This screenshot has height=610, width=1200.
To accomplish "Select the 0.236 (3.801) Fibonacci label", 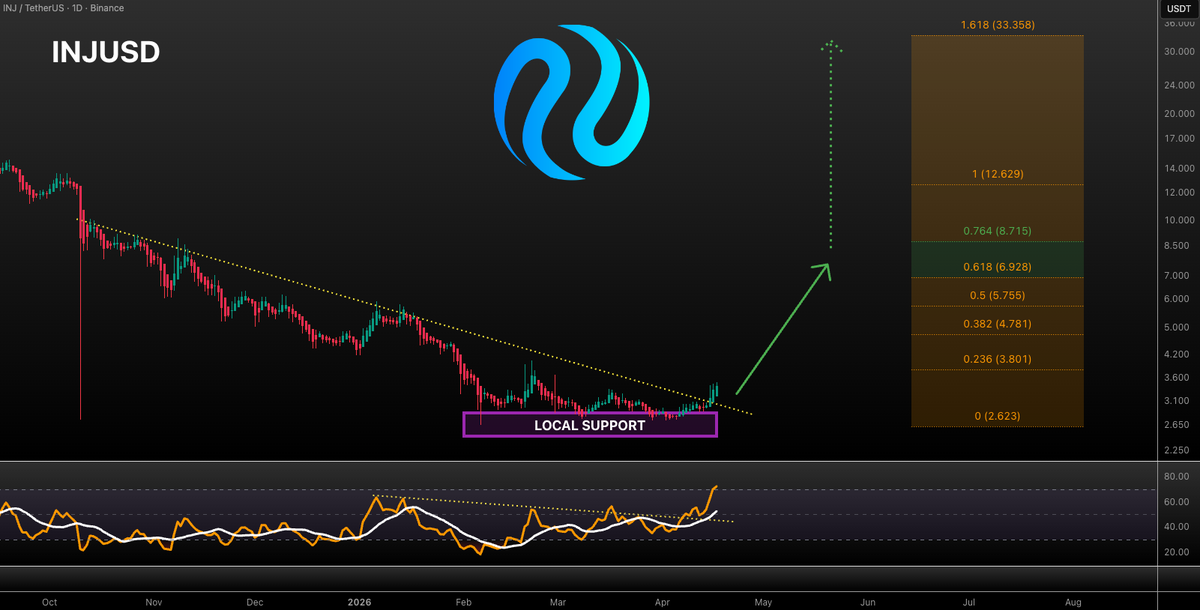I will tap(996, 359).
